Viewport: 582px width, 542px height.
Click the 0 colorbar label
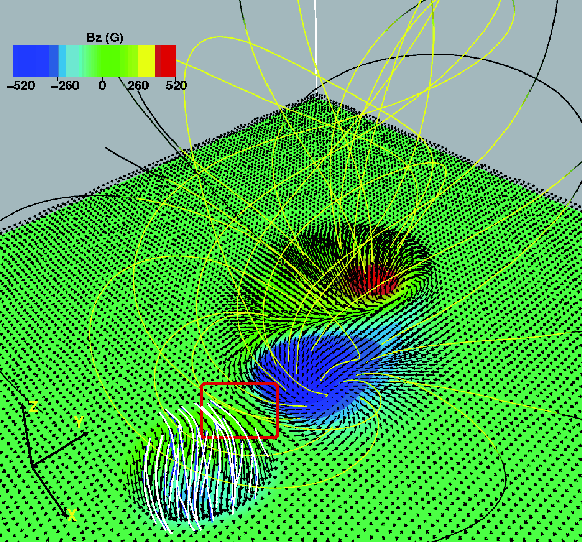pos(102,86)
